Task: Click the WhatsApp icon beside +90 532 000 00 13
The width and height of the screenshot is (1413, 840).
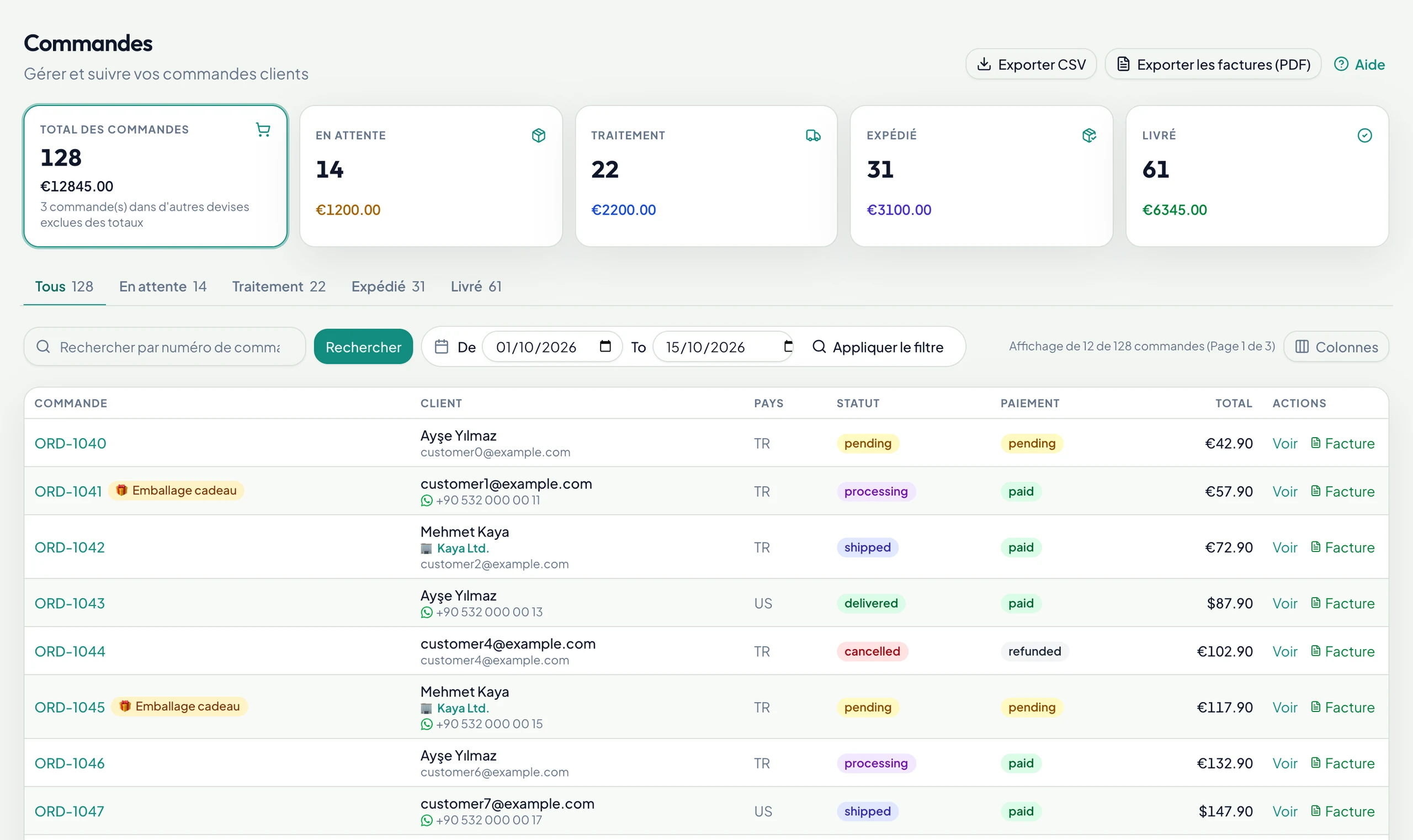Action: click(x=426, y=613)
